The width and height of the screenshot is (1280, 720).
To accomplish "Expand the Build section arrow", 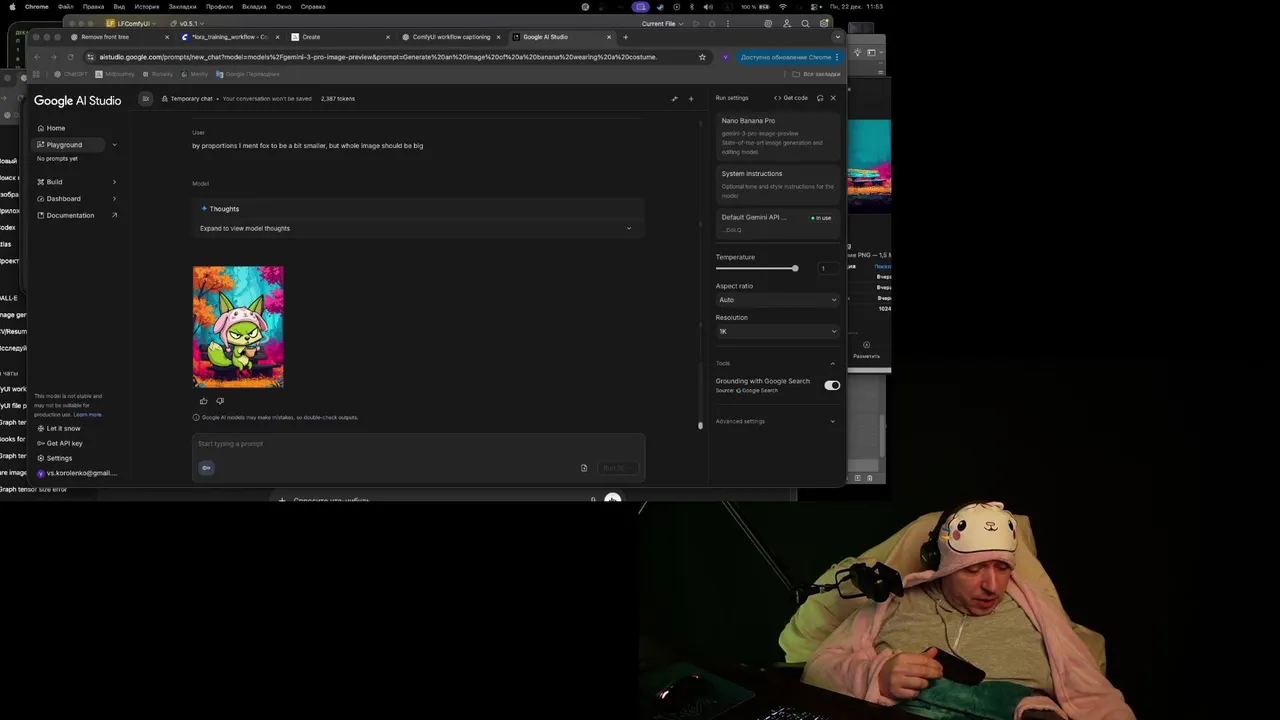I will [114, 182].
